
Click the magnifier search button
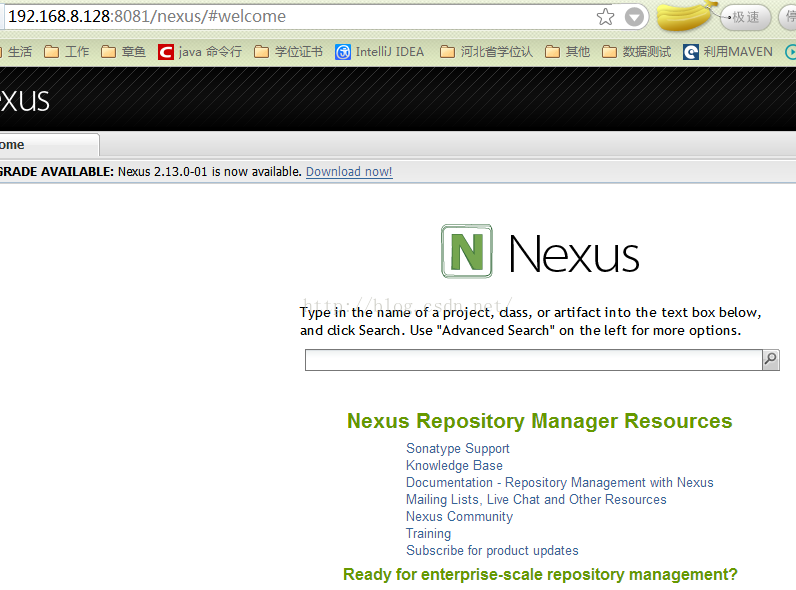[771, 360]
